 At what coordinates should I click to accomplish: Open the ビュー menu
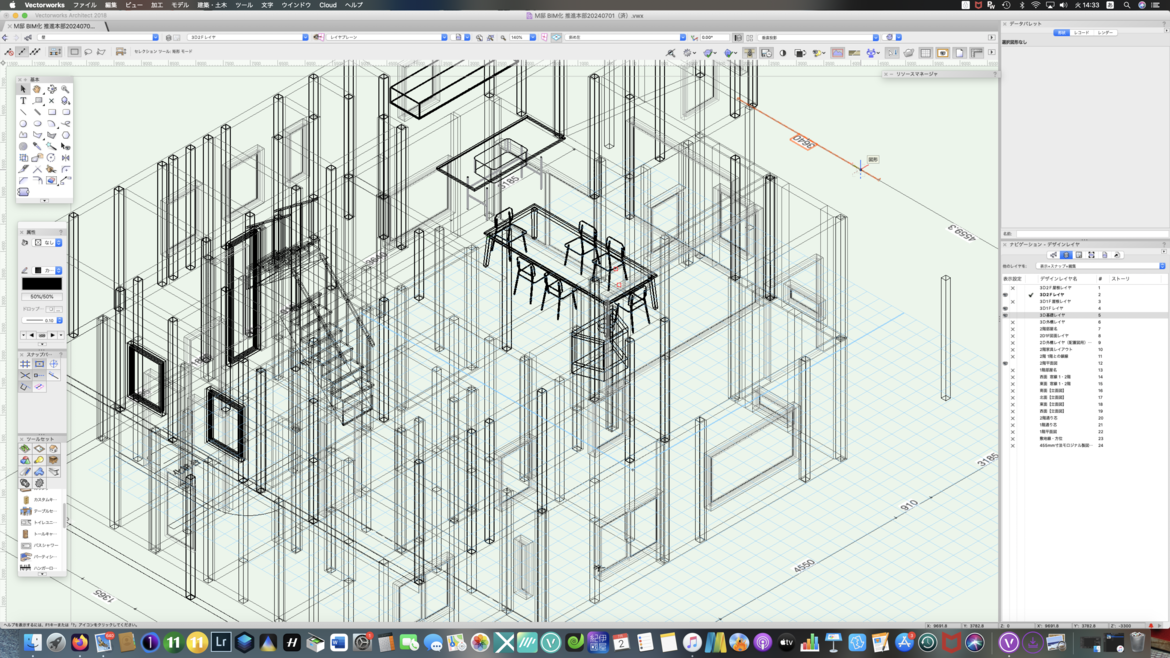point(133,5)
